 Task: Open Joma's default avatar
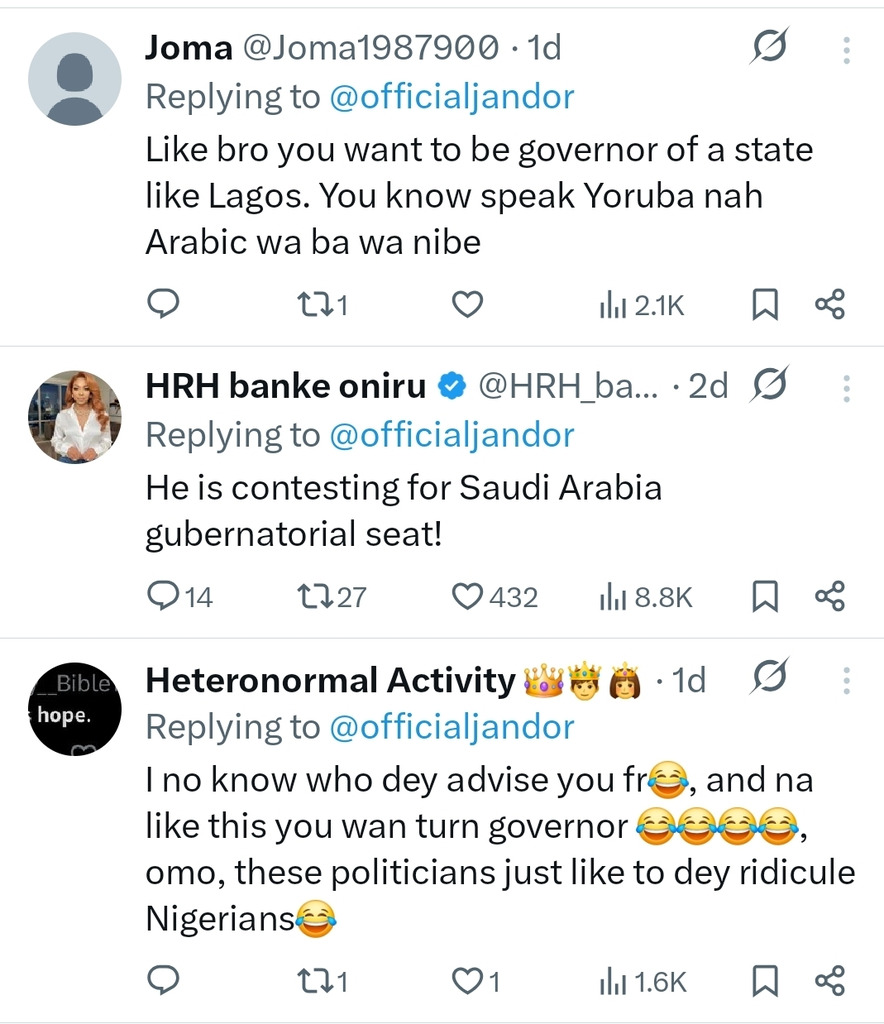tap(75, 78)
